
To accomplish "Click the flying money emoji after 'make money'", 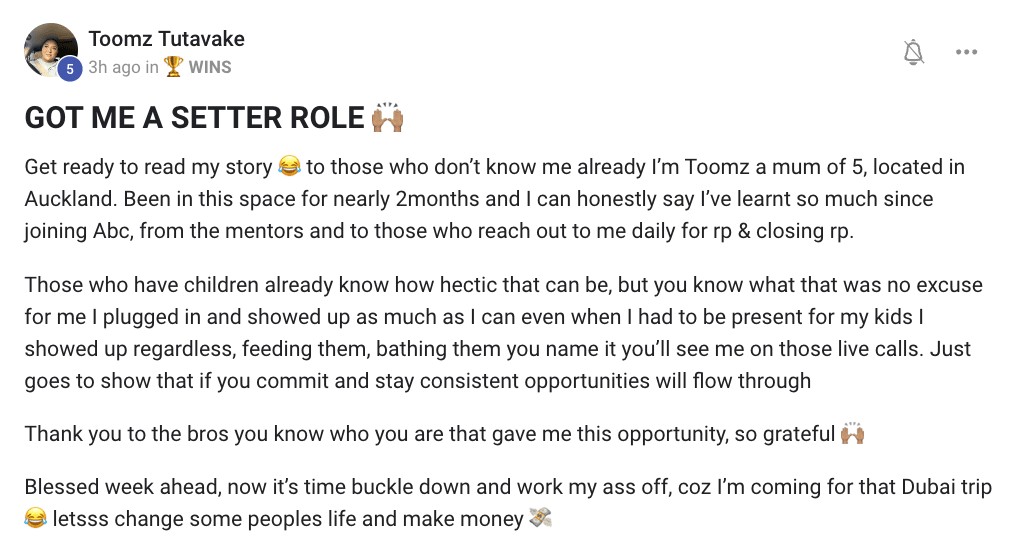I will (x=540, y=518).
